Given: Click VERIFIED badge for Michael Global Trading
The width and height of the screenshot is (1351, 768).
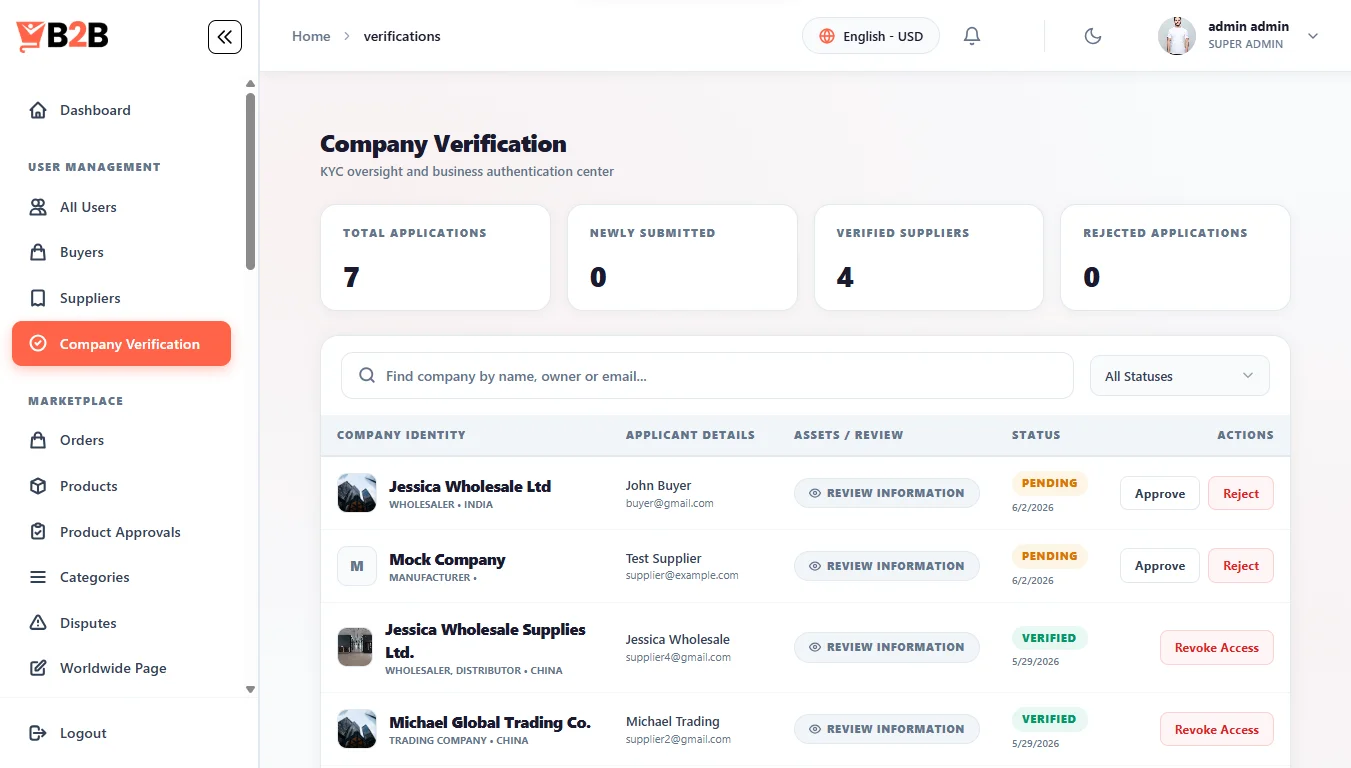Looking at the screenshot, I should pos(1049,719).
